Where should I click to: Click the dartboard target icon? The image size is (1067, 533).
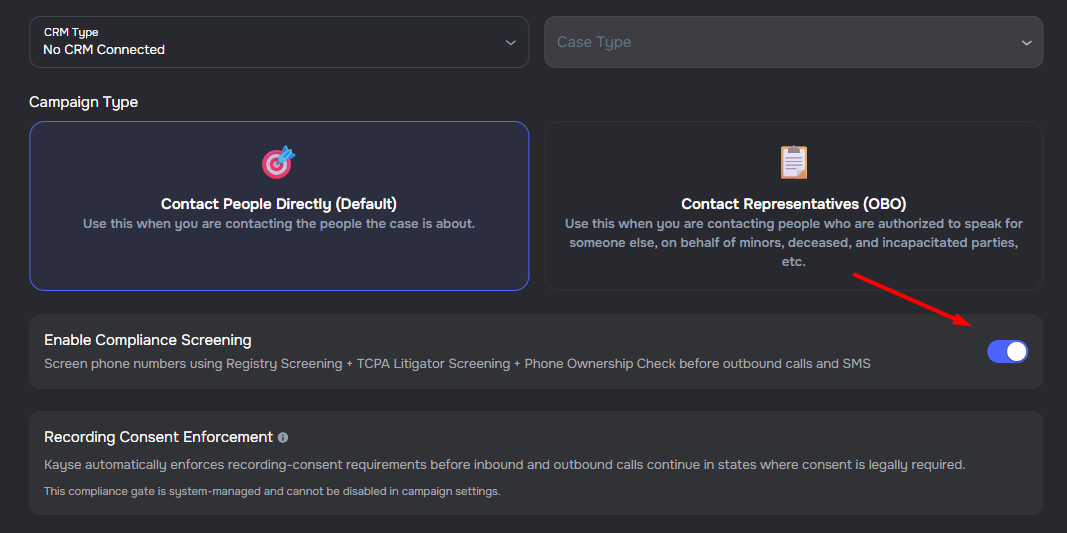[x=279, y=162]
